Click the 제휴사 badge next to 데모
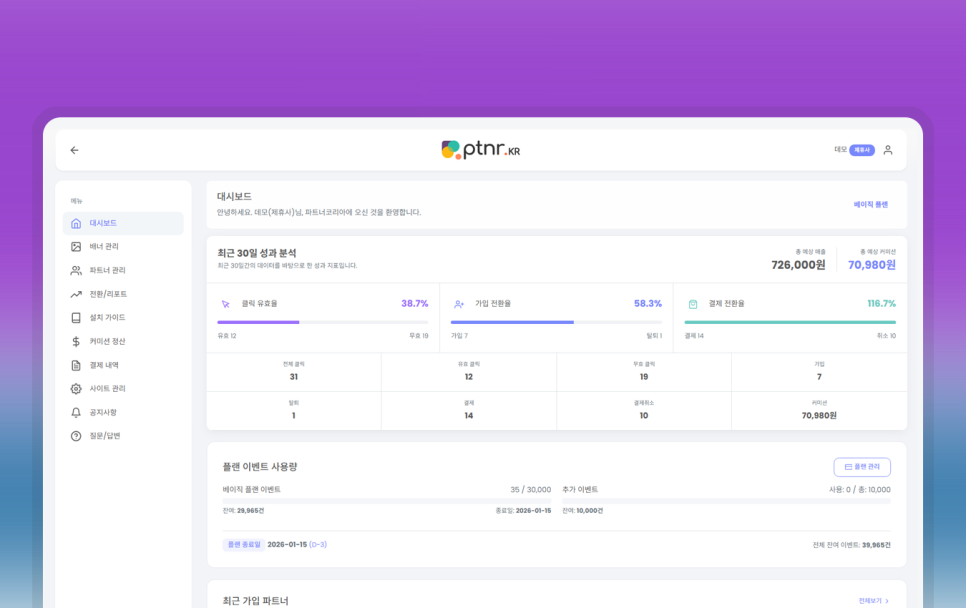The width and height of the screenshot is (966, 608). click(862, 150)
